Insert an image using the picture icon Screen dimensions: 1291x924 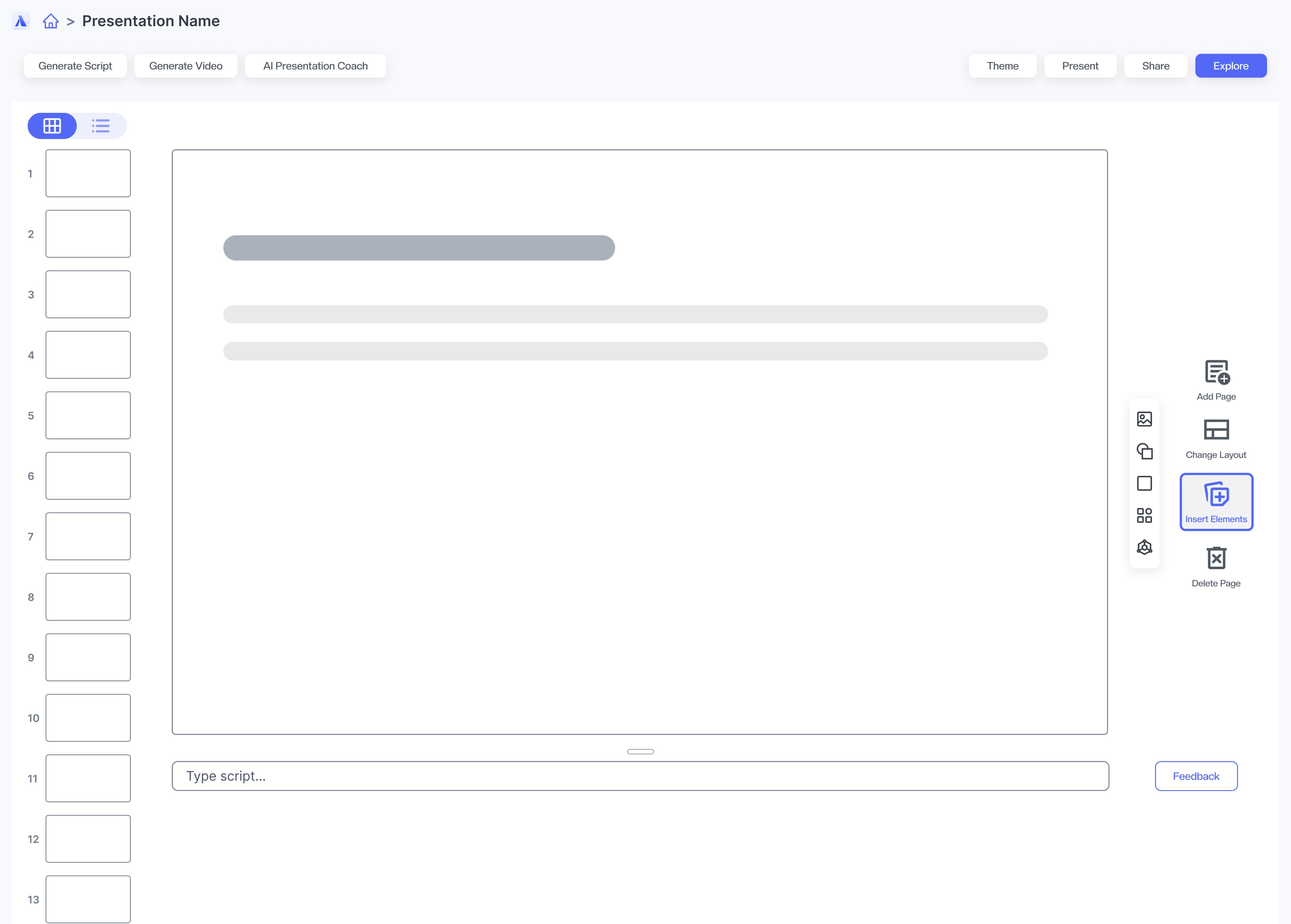(1144, 419)
